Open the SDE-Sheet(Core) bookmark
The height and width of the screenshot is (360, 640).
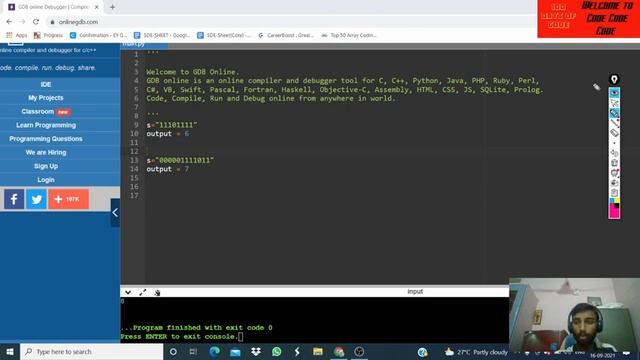(x=224, y=36)
